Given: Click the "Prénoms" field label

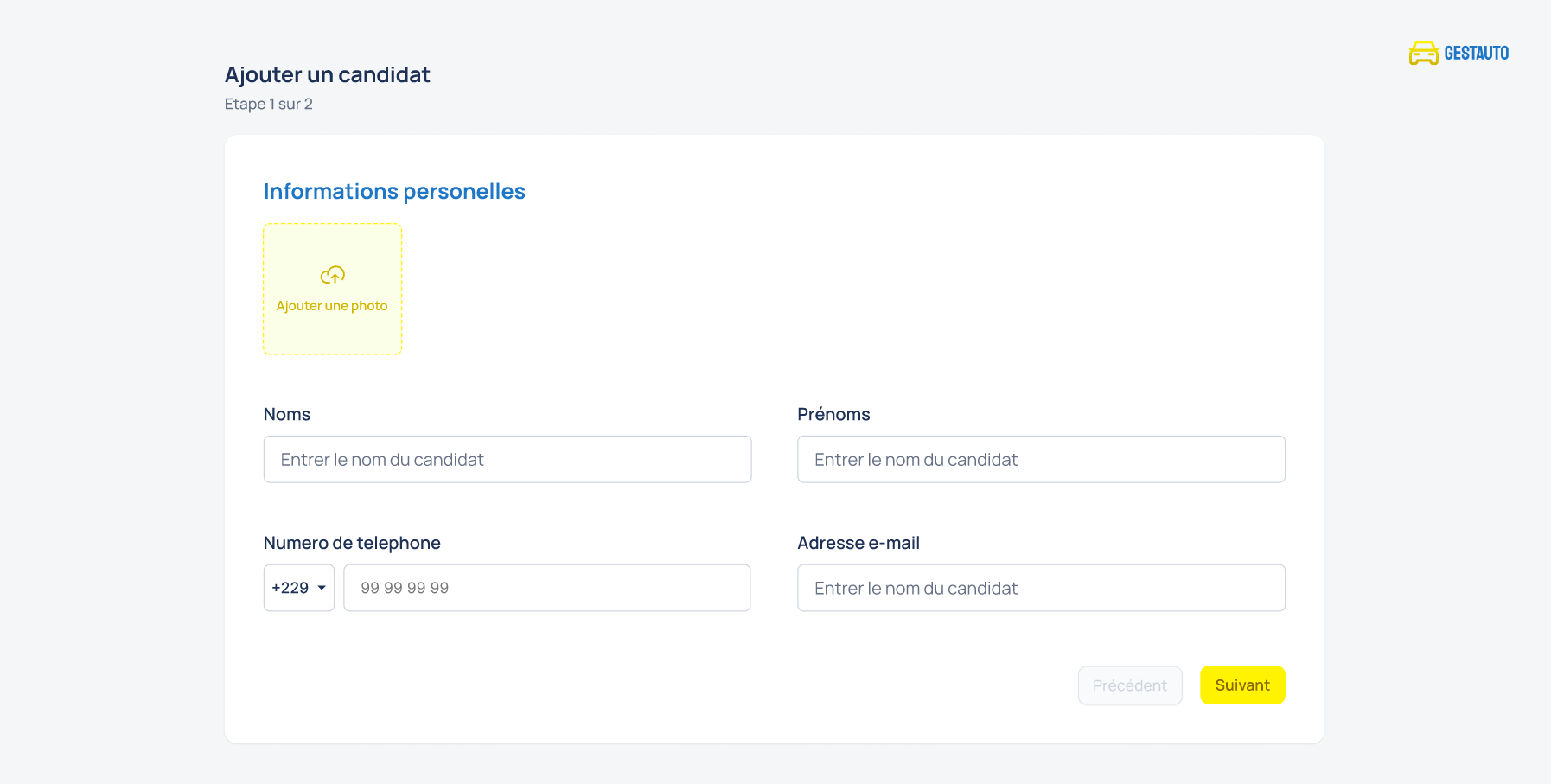Looking at the screenshot, I should coord(833,414).
